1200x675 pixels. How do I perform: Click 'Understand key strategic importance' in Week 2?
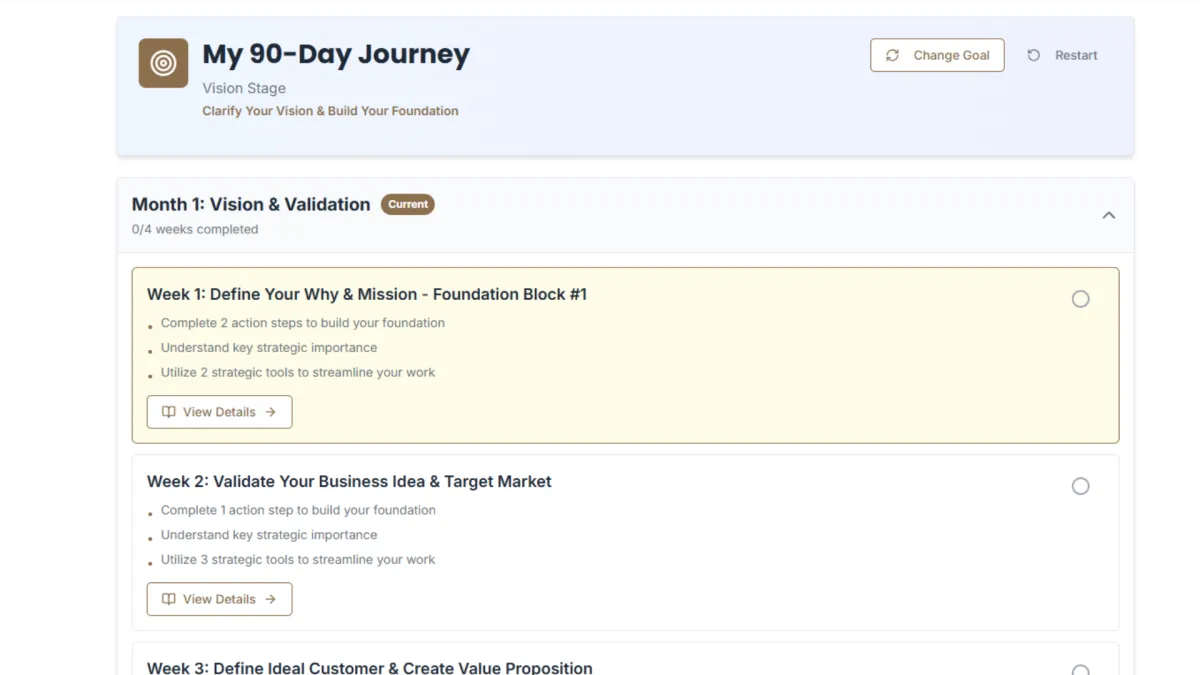[x=269, y=535]
